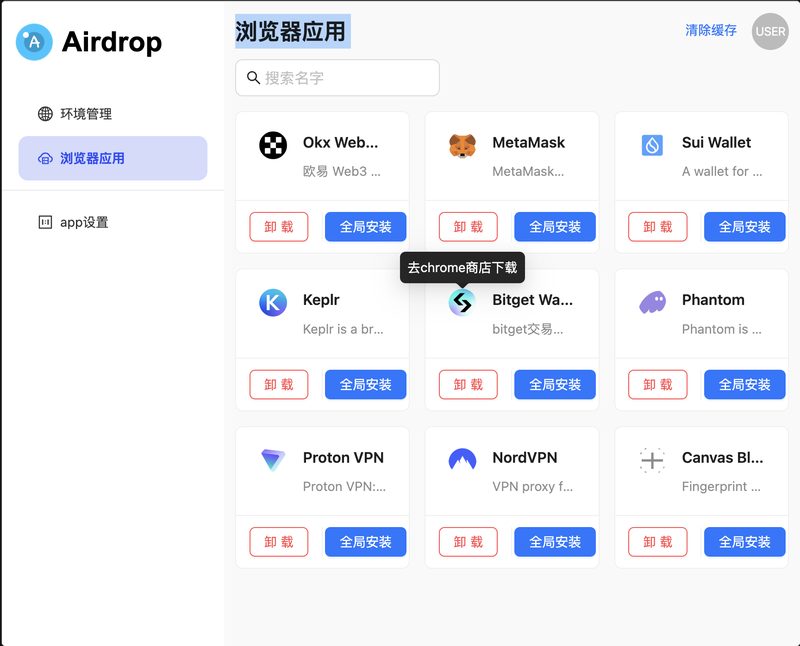This screenshot has height=646, width=800.
Task: Click the Proton VPN triangle icon
Action: (x=273, y=460)
